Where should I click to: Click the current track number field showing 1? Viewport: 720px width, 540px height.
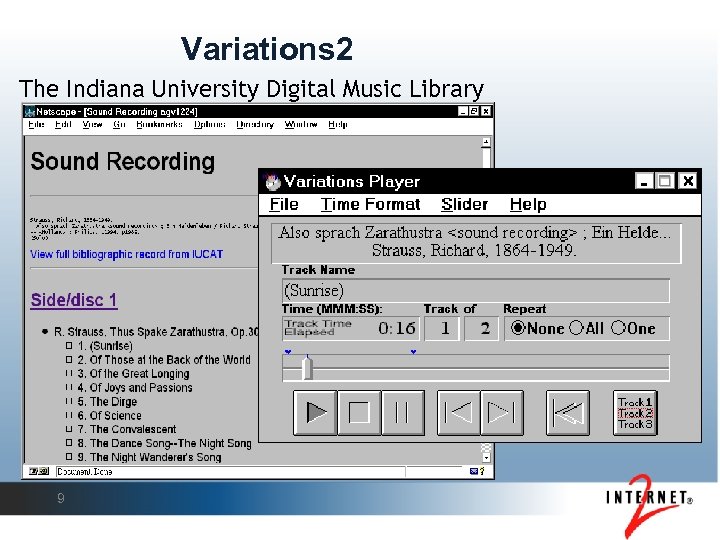pyautogui.click(x=442, y=328)
